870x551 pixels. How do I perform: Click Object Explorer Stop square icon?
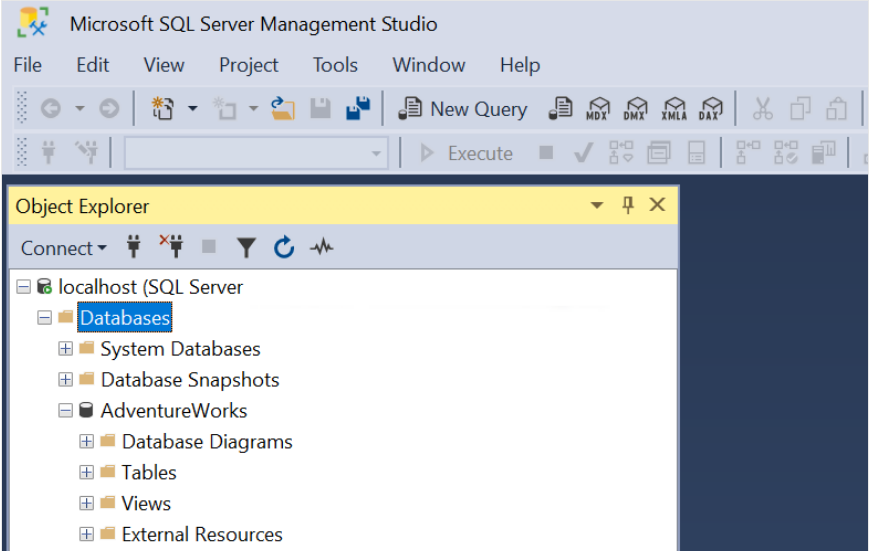(x=209, y=246)
